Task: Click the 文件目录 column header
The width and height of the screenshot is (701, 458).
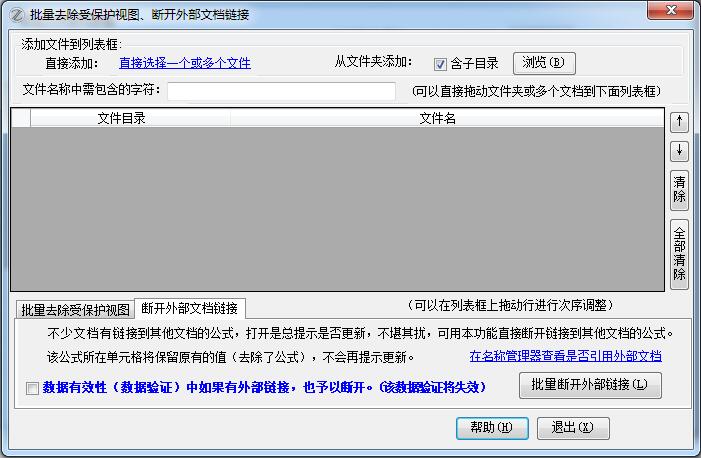Action: 122,119
